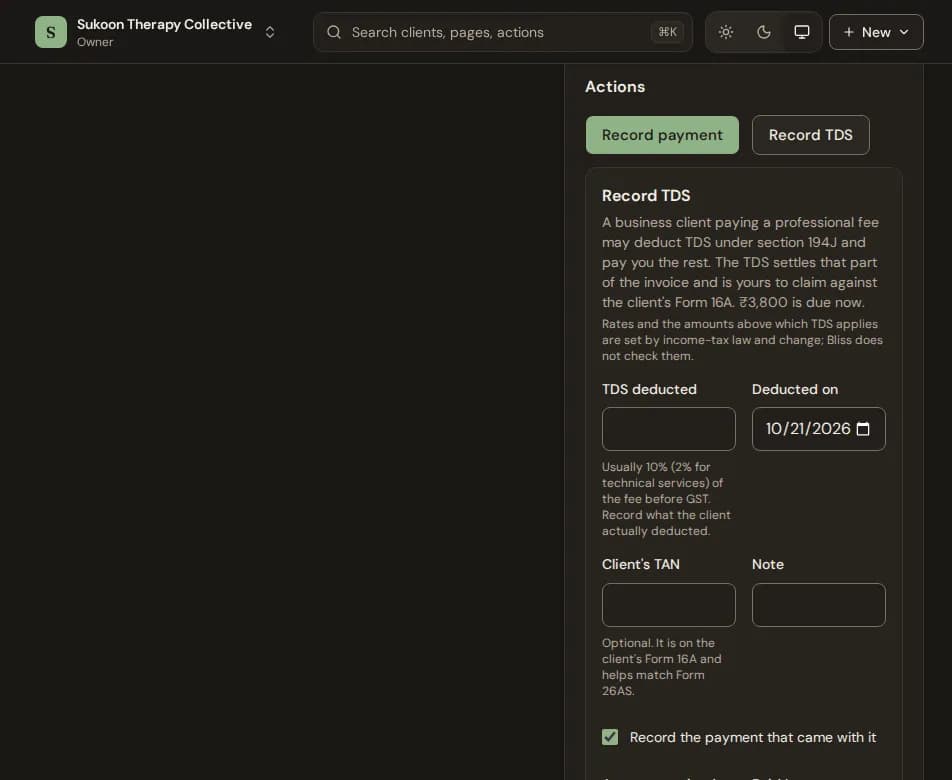952x780 pixels.
Task: Click the Owner role label
Action: [x=95, y=42]
